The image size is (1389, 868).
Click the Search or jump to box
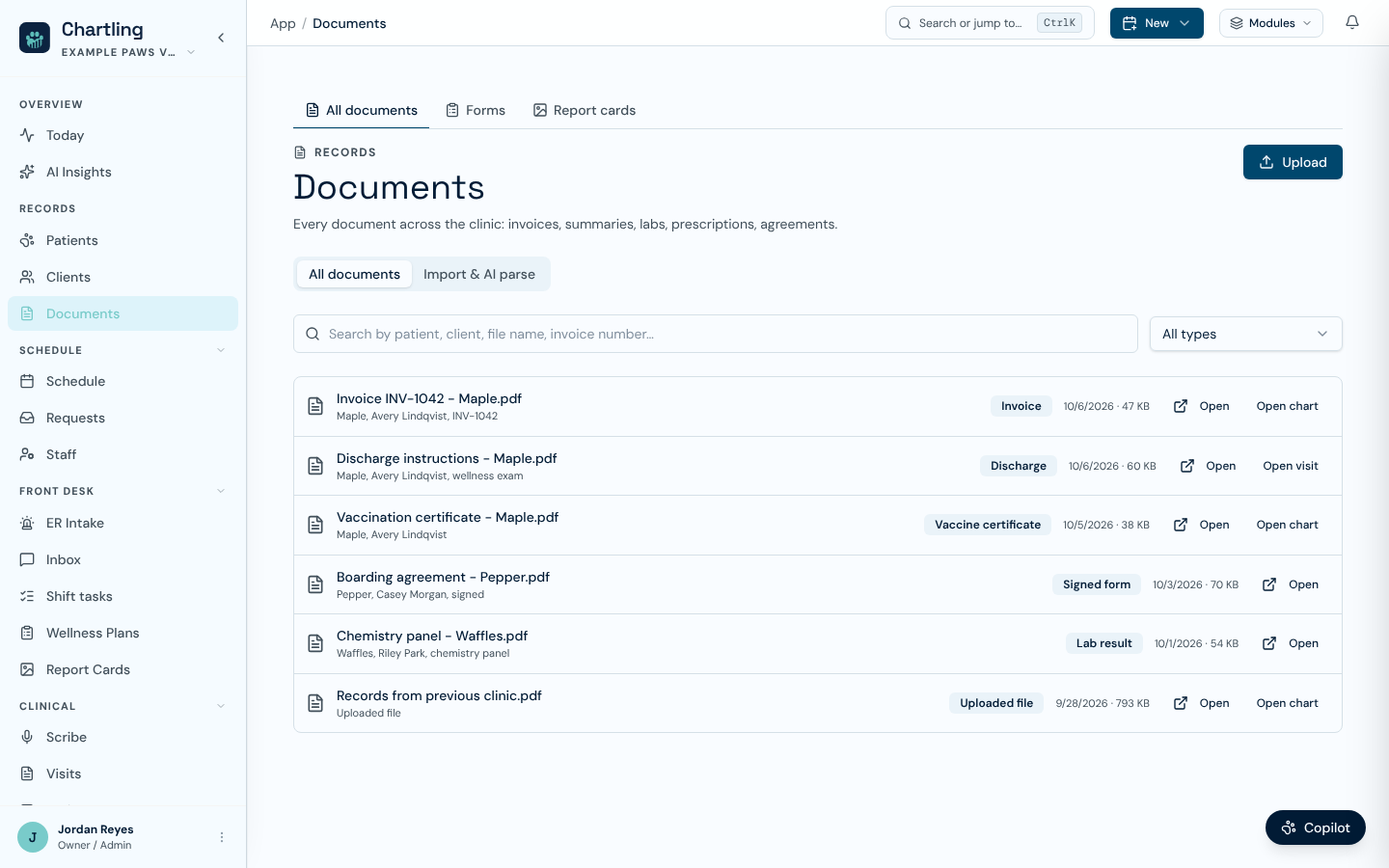(x=990, y=23)
